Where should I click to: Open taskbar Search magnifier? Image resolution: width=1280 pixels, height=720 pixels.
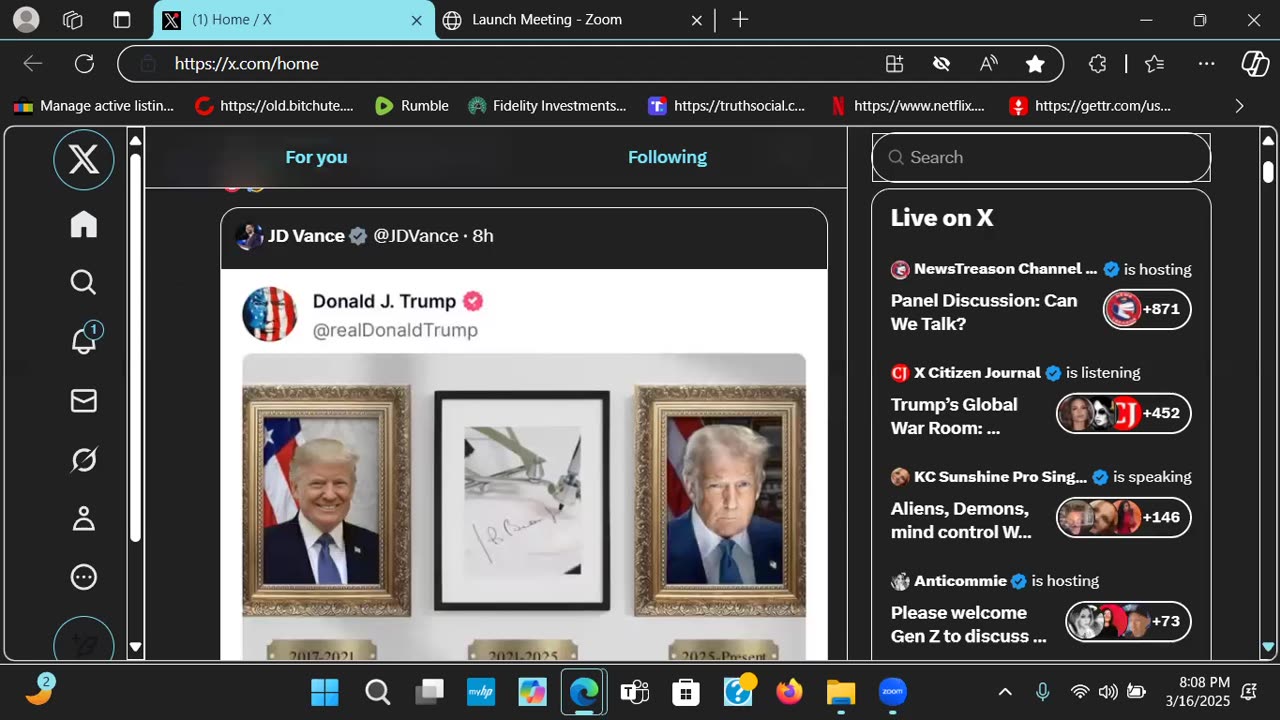(x=377, y=692)
